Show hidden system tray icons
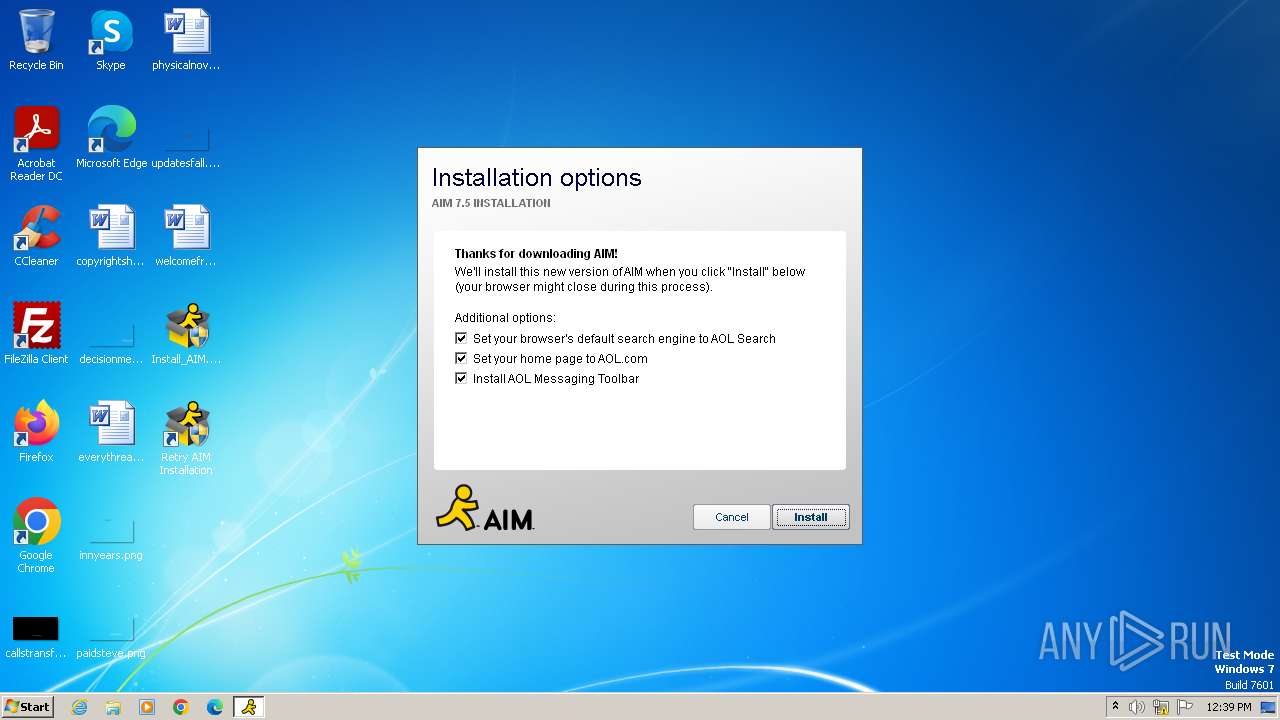Viewport: 1280px width, 720px height. pyautogui.click(x=1115, y=706)
